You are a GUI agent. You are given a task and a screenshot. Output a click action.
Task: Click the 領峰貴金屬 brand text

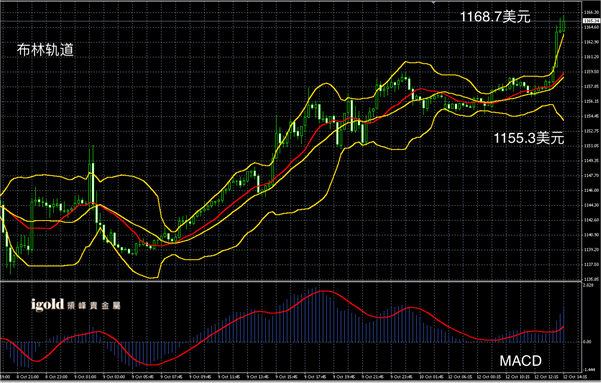pyautogui.click(x=94, y=306)
